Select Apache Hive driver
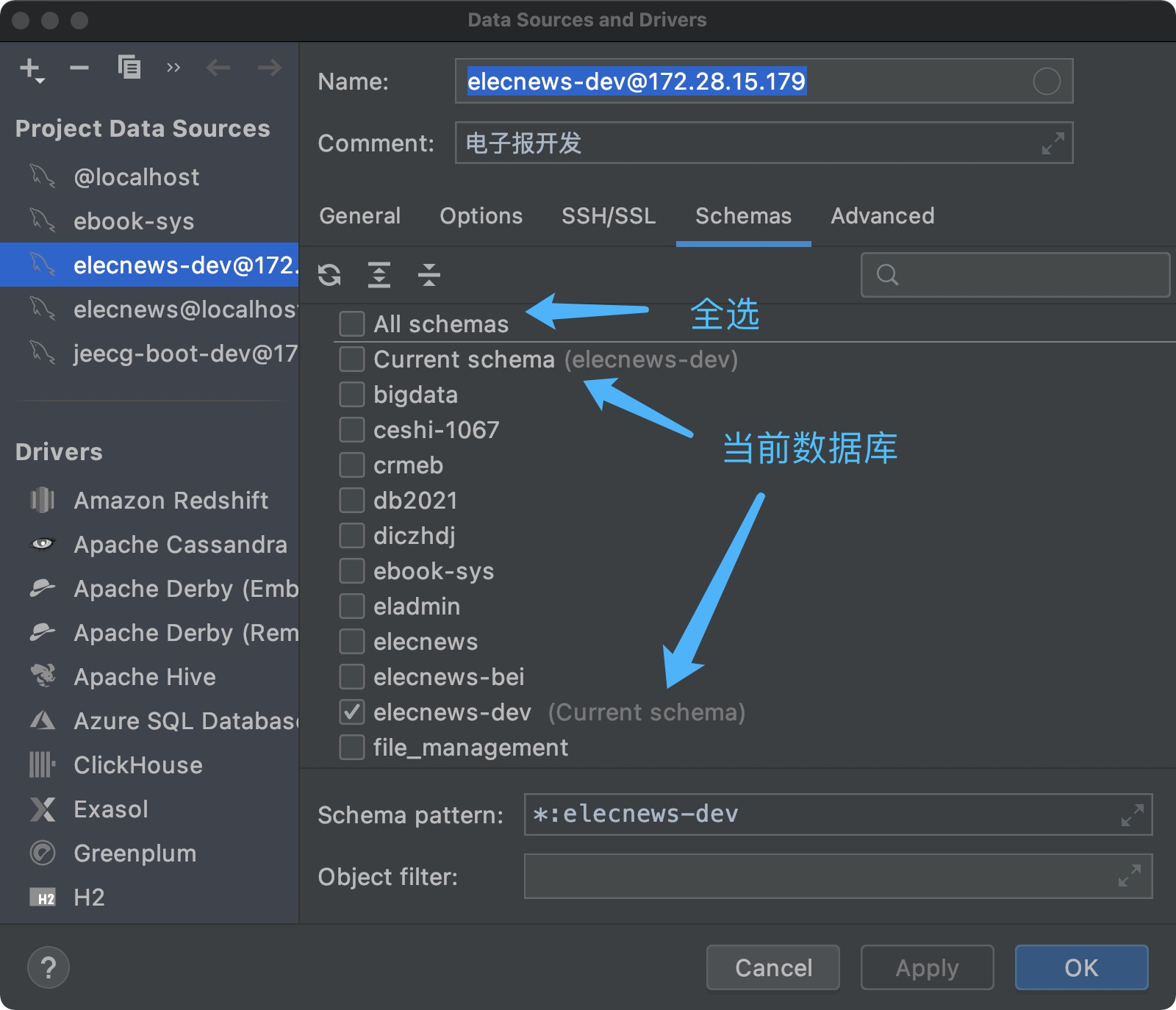 point(149,677)
